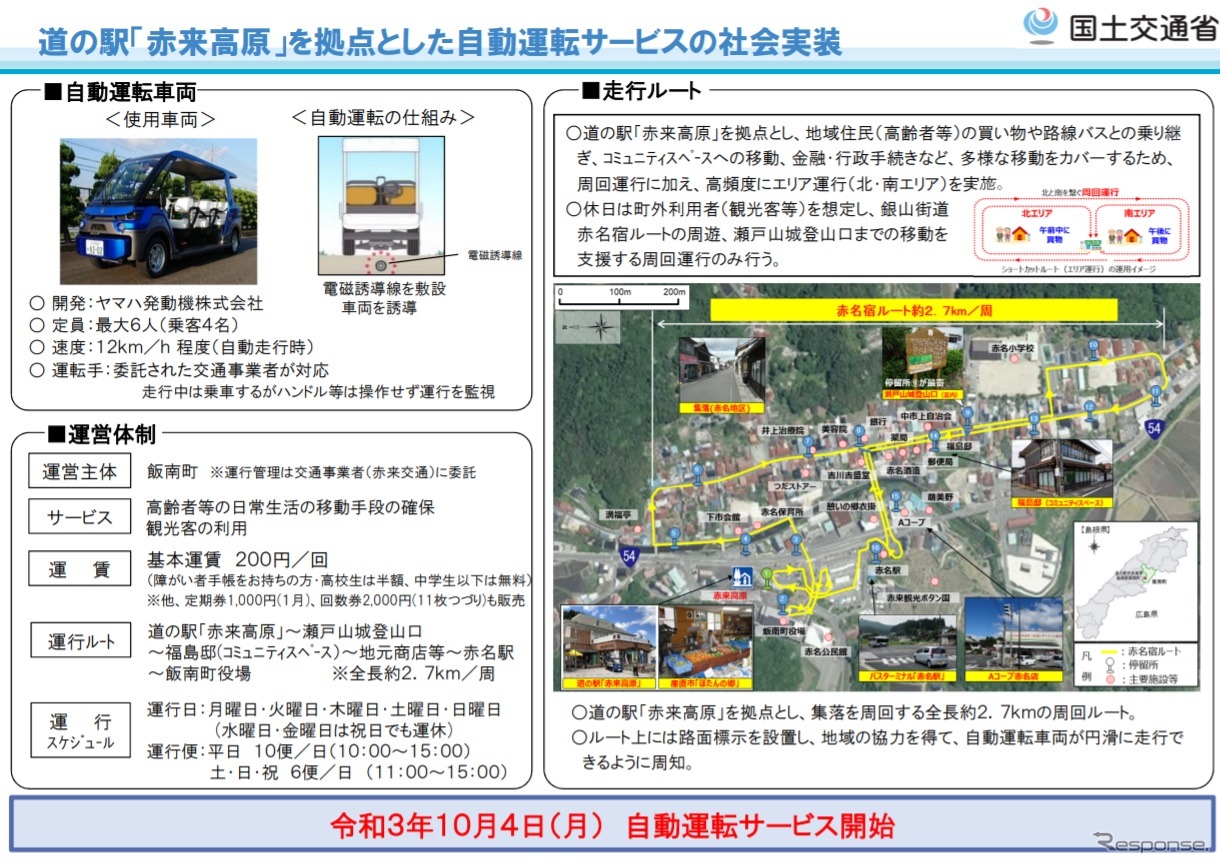Click the yellow 赤名宿ルート line in the legend
This screenshot has height=864, width=1220.
point(1110,651)
